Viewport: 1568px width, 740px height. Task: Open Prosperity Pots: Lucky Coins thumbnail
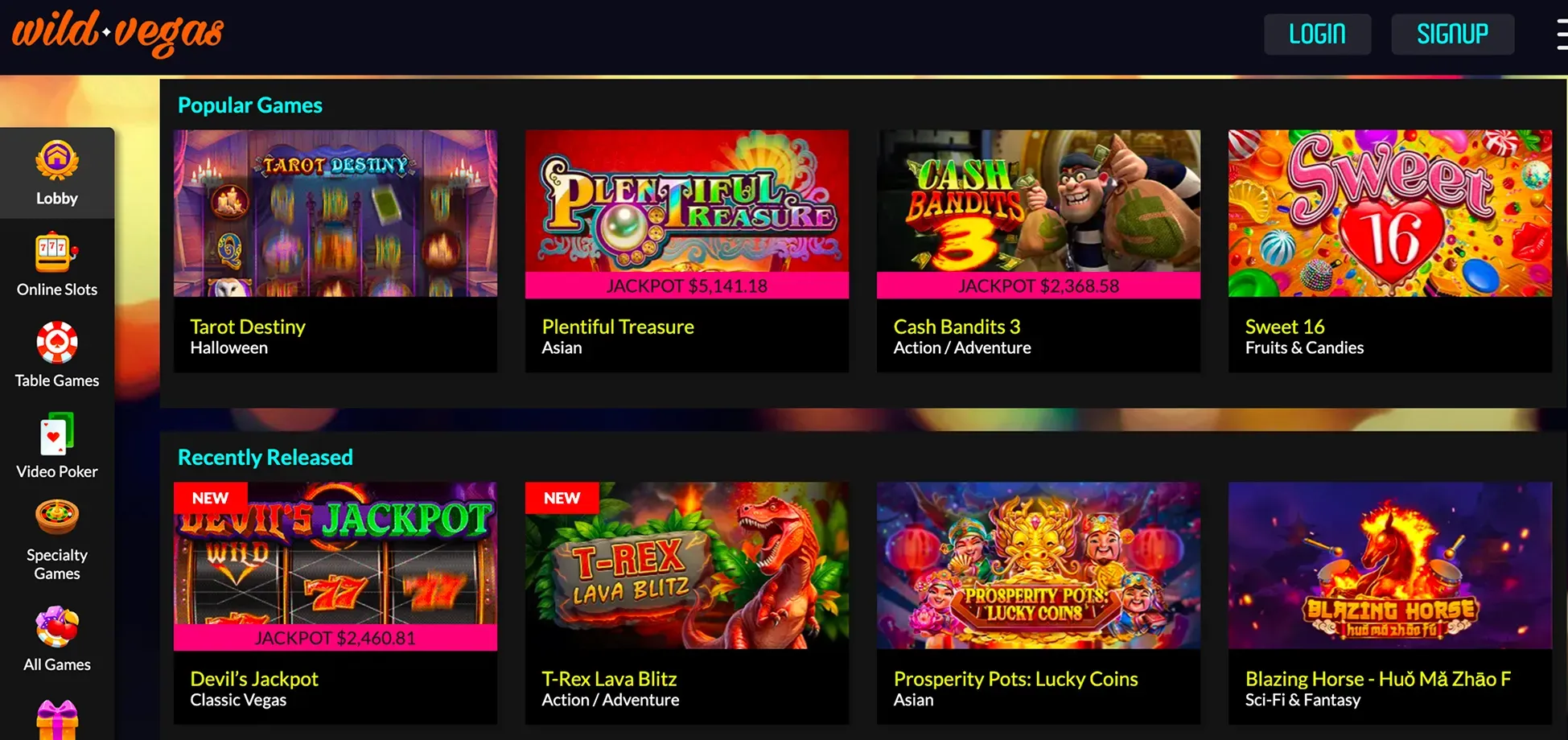1038,565
